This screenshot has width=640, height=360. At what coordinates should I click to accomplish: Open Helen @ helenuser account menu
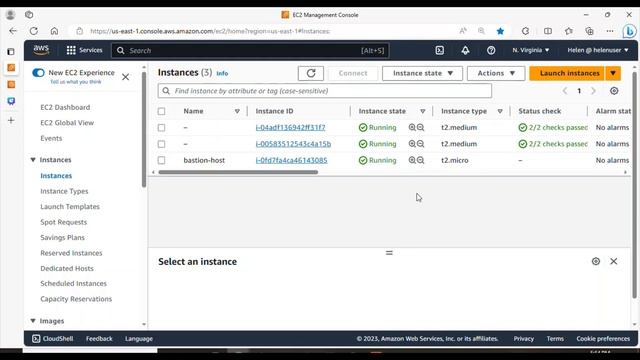tap(598, 50)
